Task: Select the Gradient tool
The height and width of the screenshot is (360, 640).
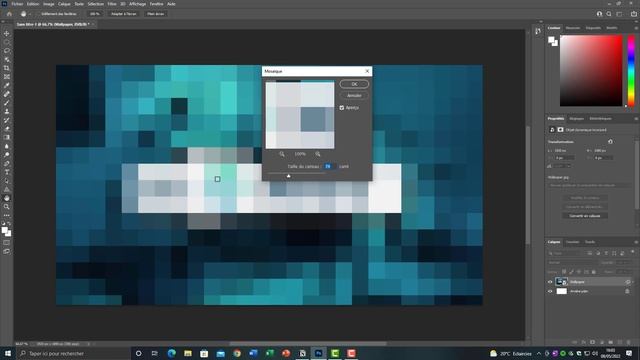Action: 7,137
